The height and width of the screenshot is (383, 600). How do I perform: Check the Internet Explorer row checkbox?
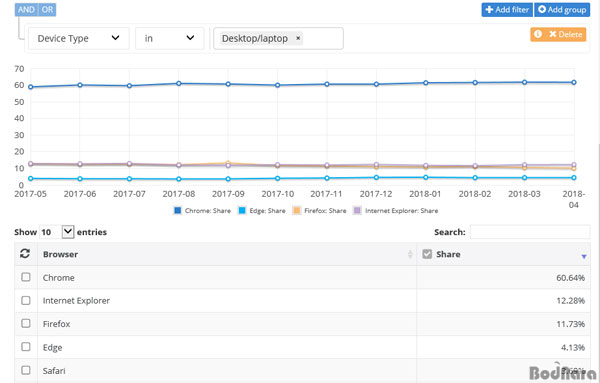point(26,300)
